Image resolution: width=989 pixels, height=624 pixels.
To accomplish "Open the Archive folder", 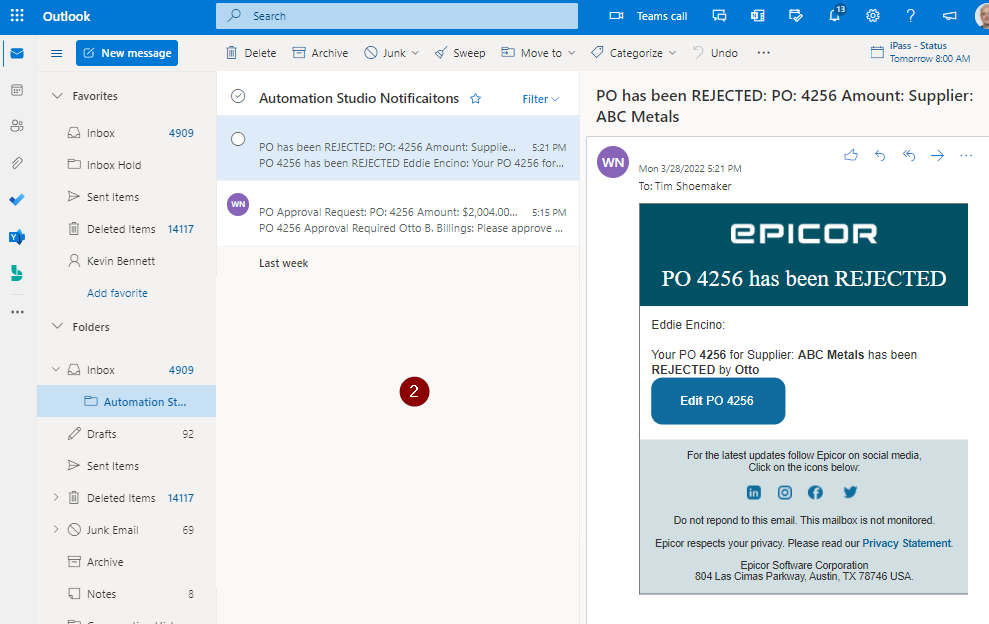I will [127, 562].
